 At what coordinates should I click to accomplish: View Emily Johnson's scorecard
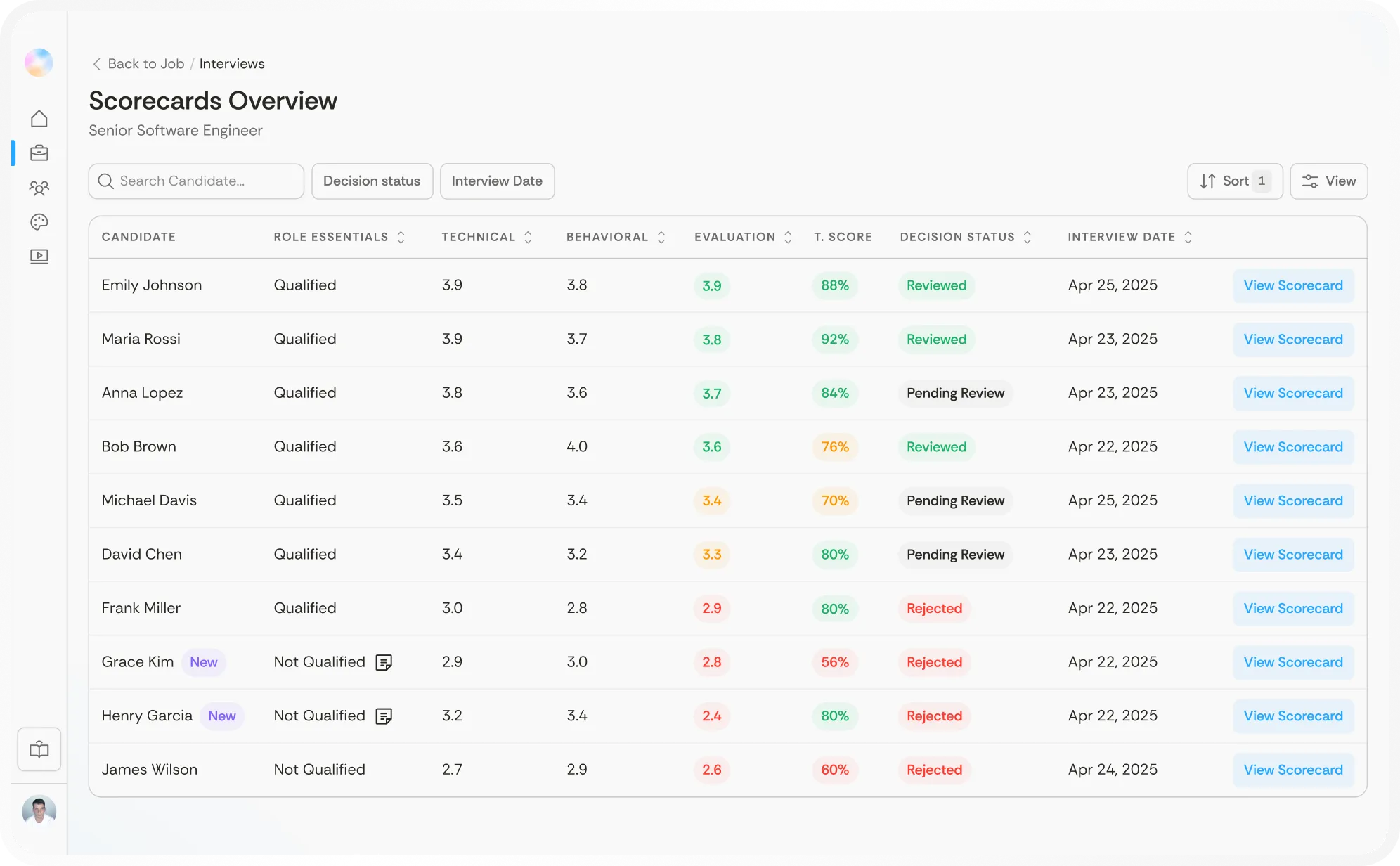(x=1293, y=285)
